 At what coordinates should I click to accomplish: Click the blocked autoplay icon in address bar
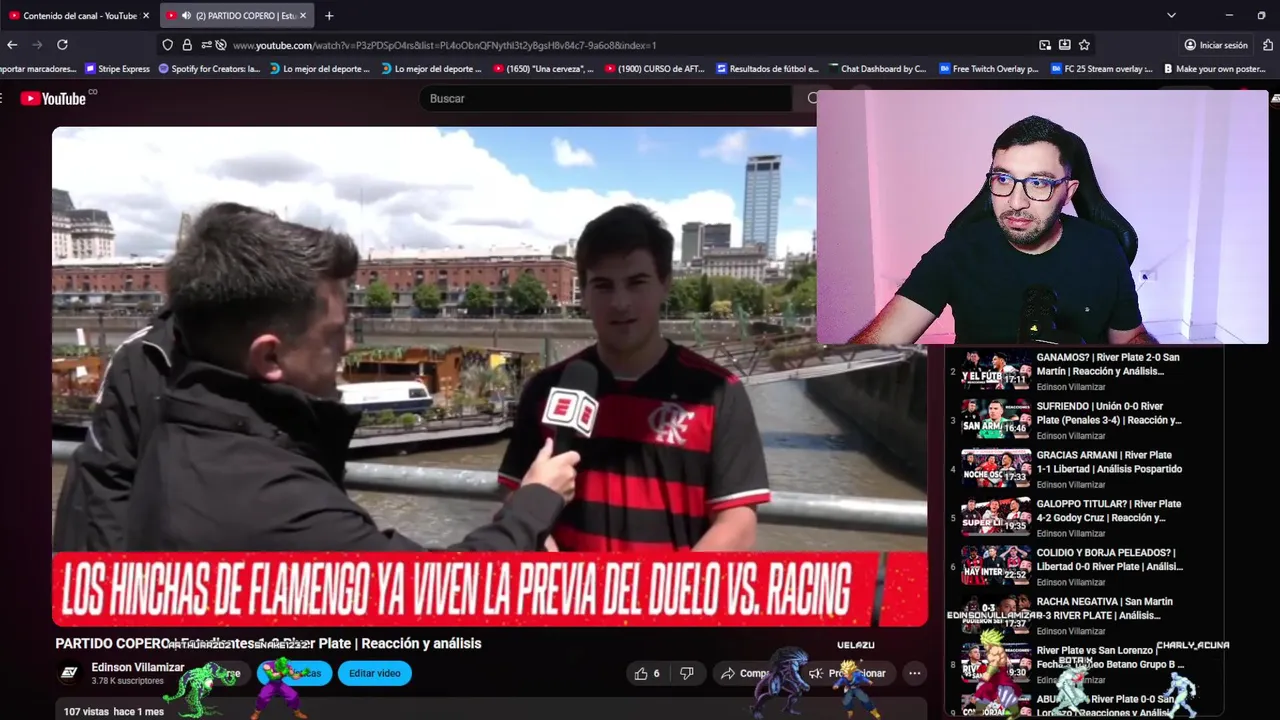(x=221, y=45)
